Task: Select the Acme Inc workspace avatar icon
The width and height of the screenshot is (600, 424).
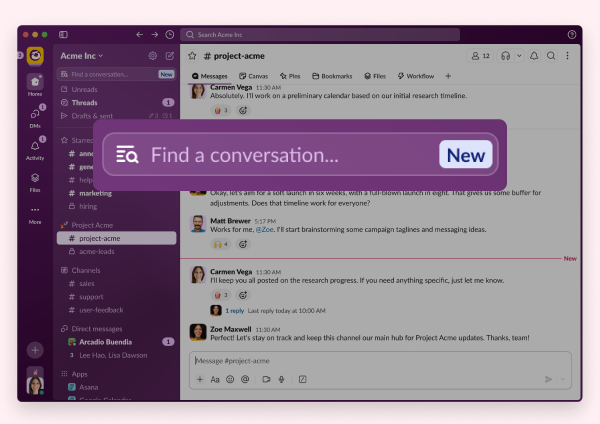Action: click(35, 56)
